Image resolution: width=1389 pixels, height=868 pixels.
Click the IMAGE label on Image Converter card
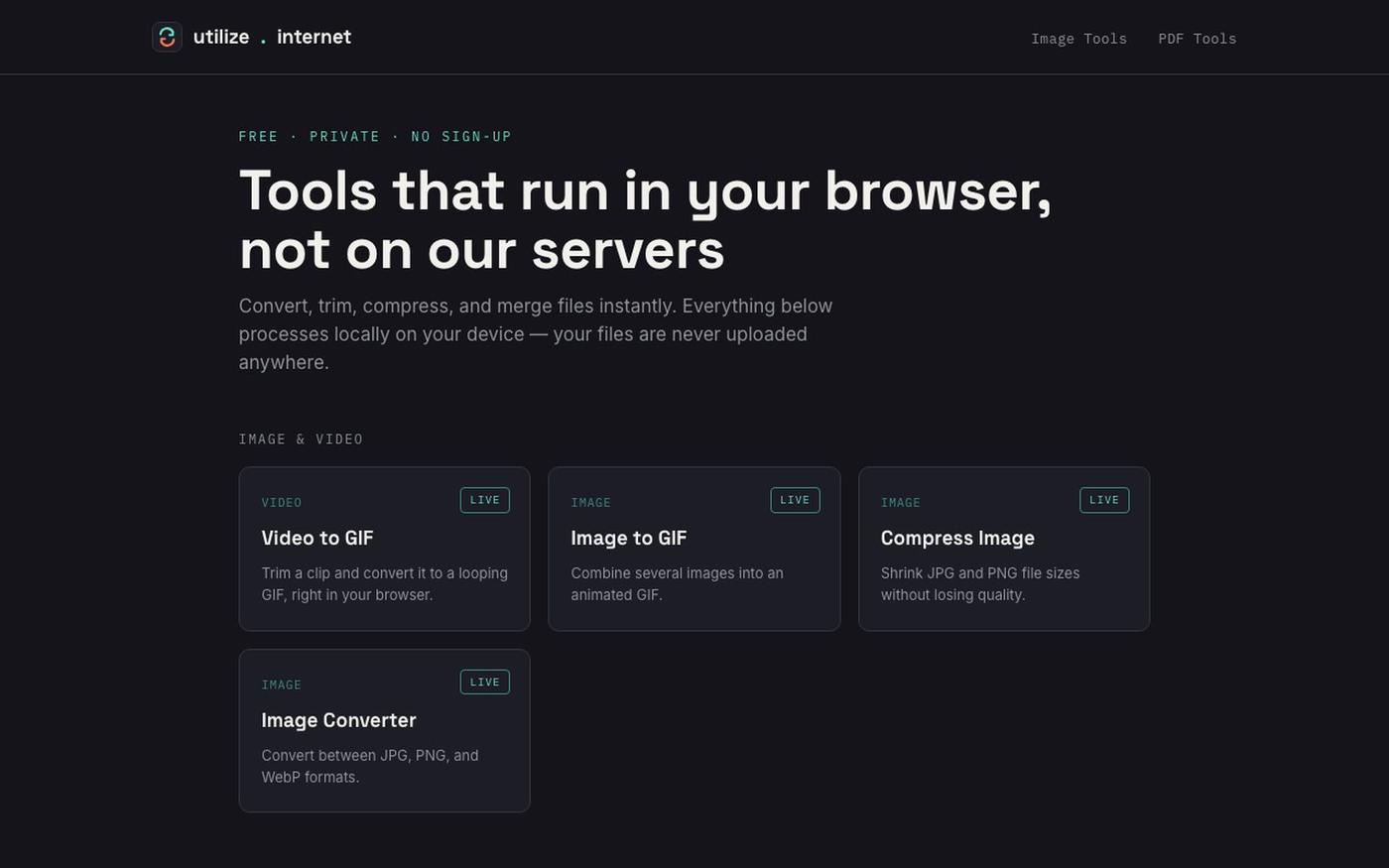(x=282, y=685)
